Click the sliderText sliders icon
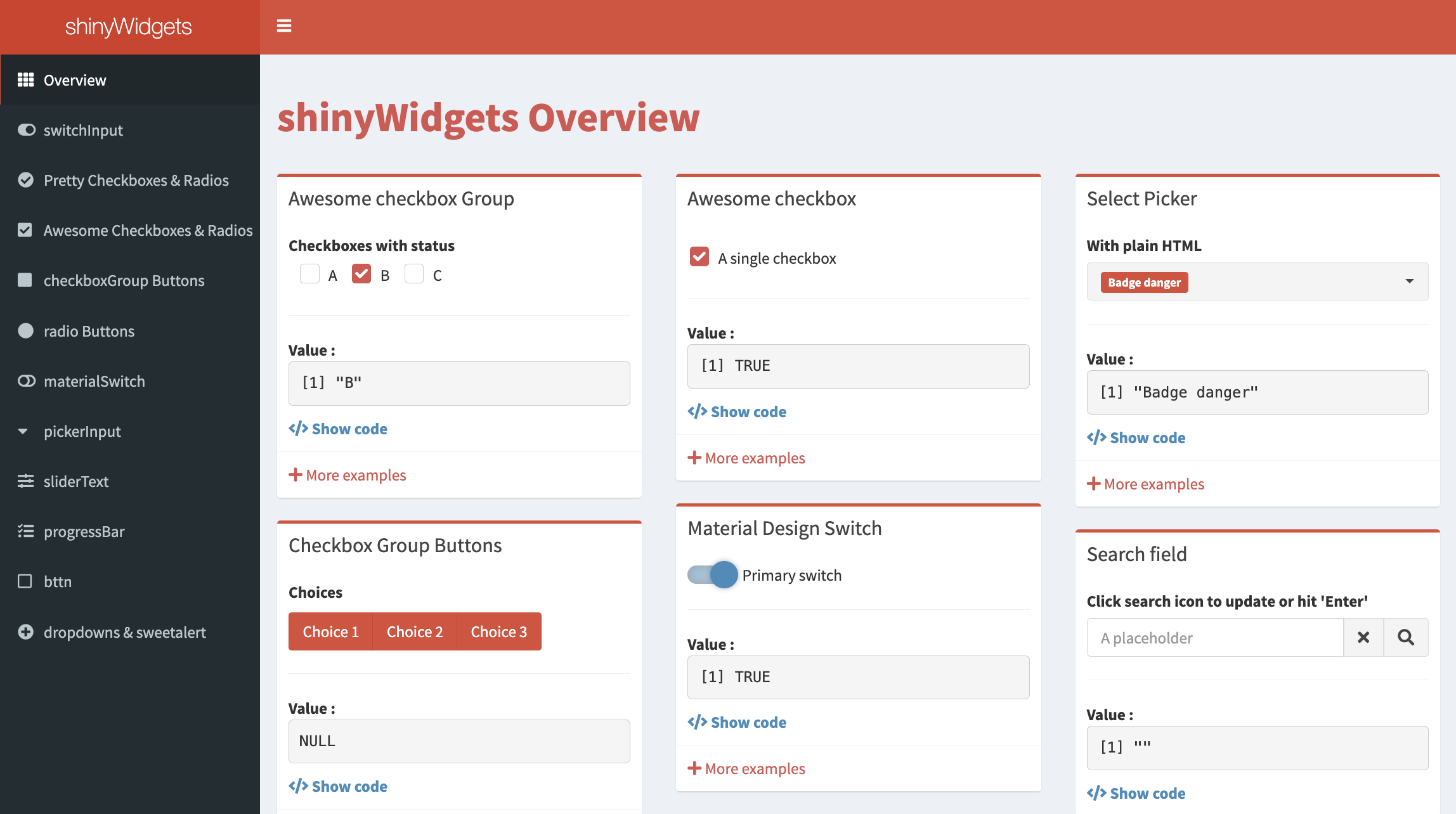 25,481
